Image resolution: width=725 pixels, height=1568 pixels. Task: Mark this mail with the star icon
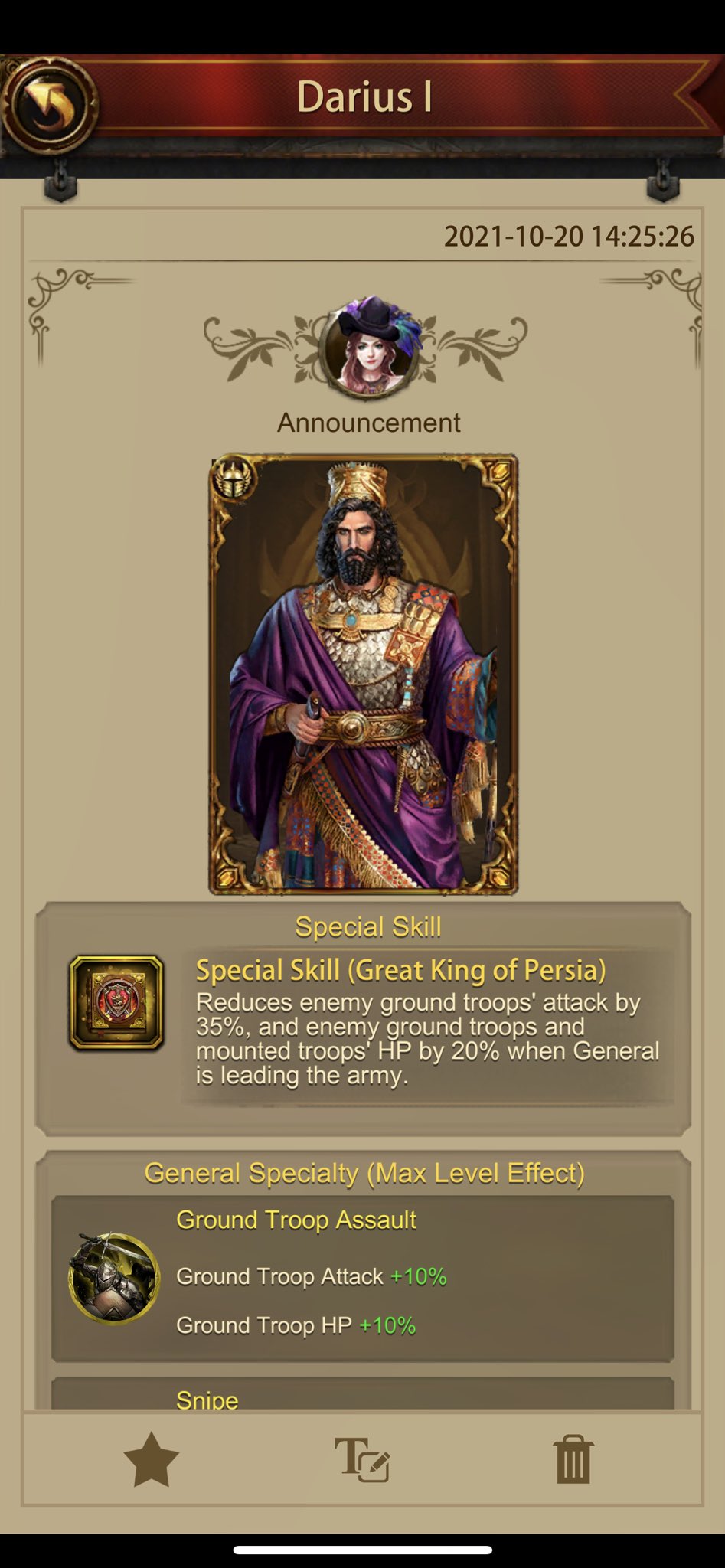(x=151, y=1459)
